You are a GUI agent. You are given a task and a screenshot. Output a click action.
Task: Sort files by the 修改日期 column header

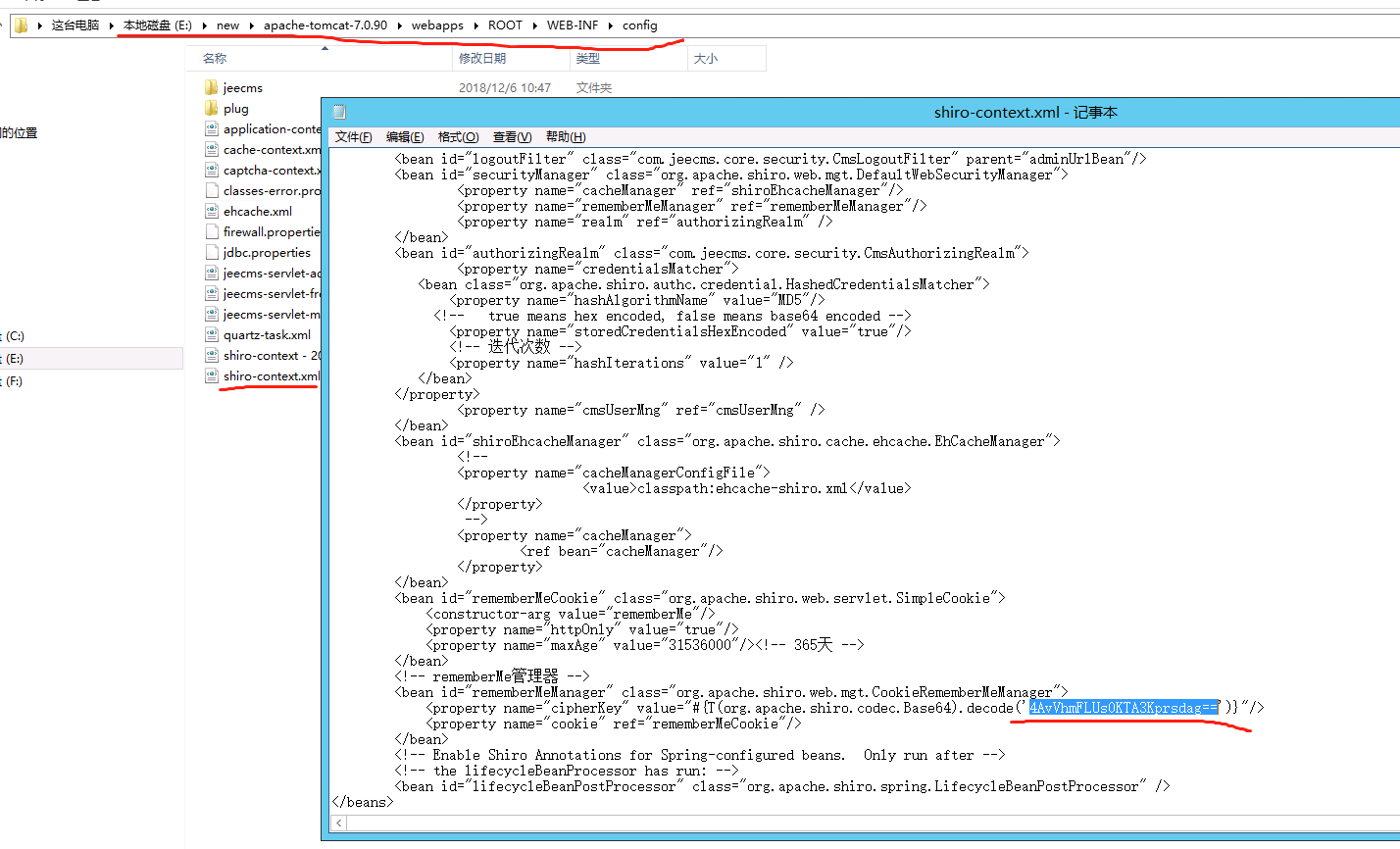pos(511,59)
